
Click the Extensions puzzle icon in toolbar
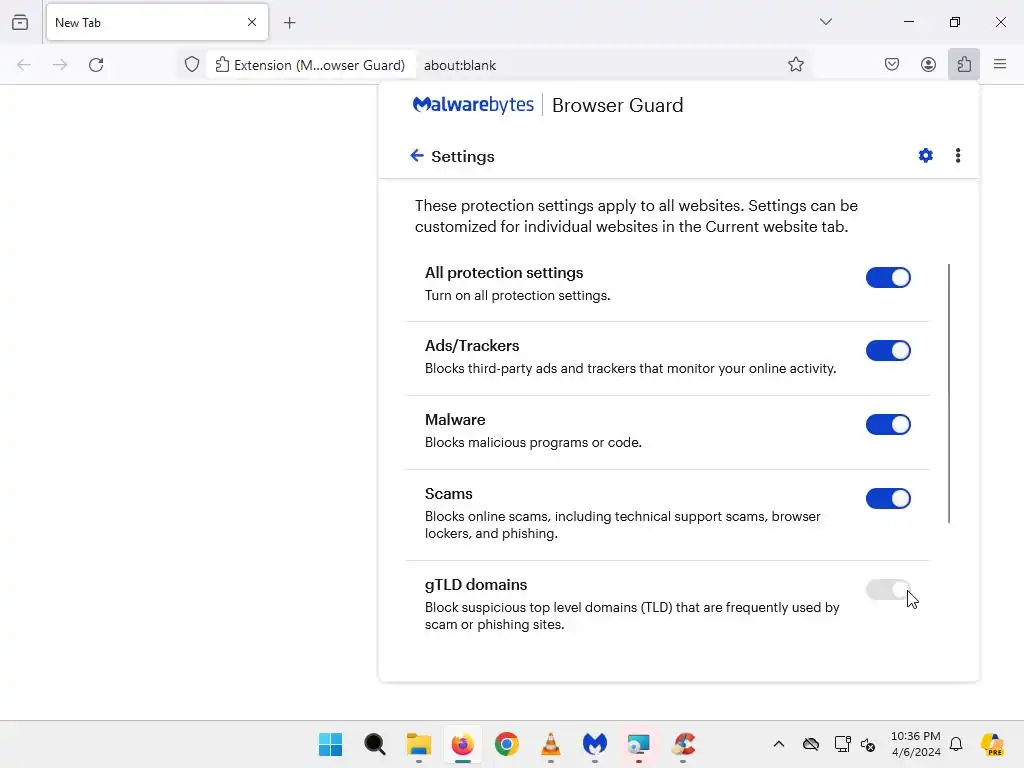tap(964, 65)
